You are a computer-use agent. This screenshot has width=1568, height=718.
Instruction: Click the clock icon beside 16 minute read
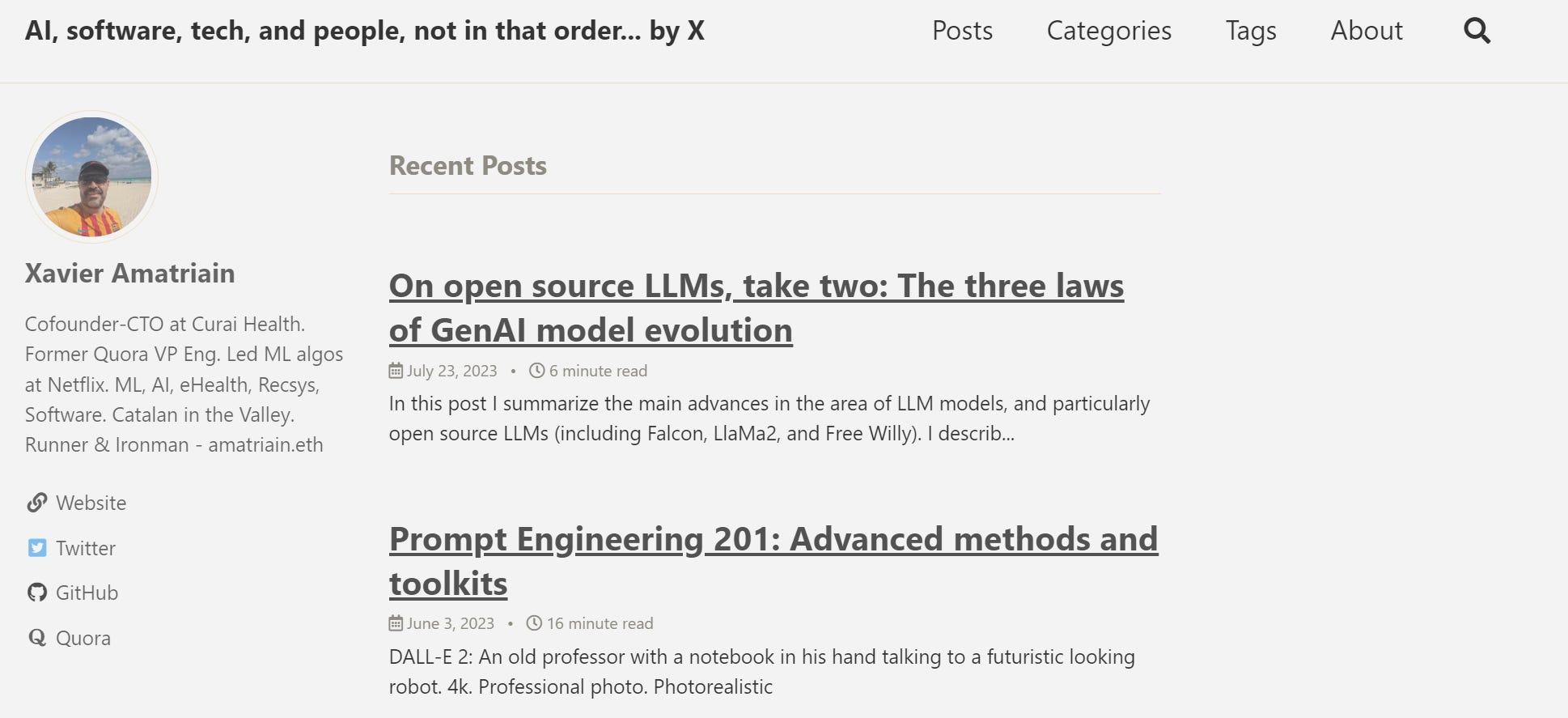[534, 623]
